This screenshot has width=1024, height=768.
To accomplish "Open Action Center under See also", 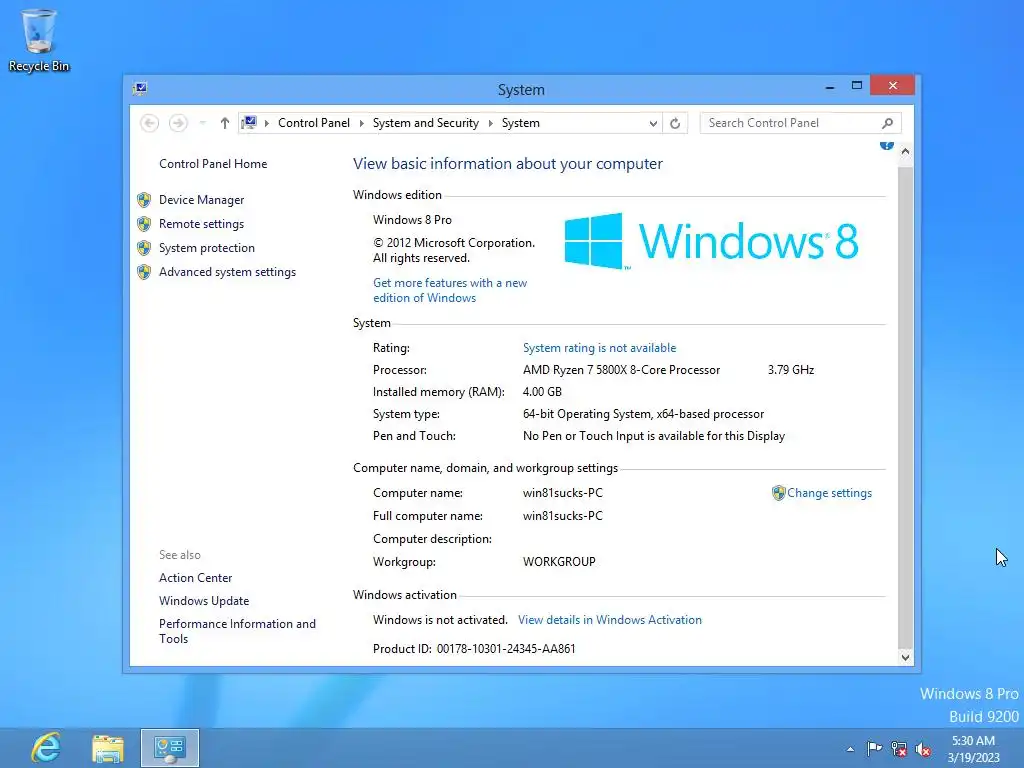I will [195, 578].
